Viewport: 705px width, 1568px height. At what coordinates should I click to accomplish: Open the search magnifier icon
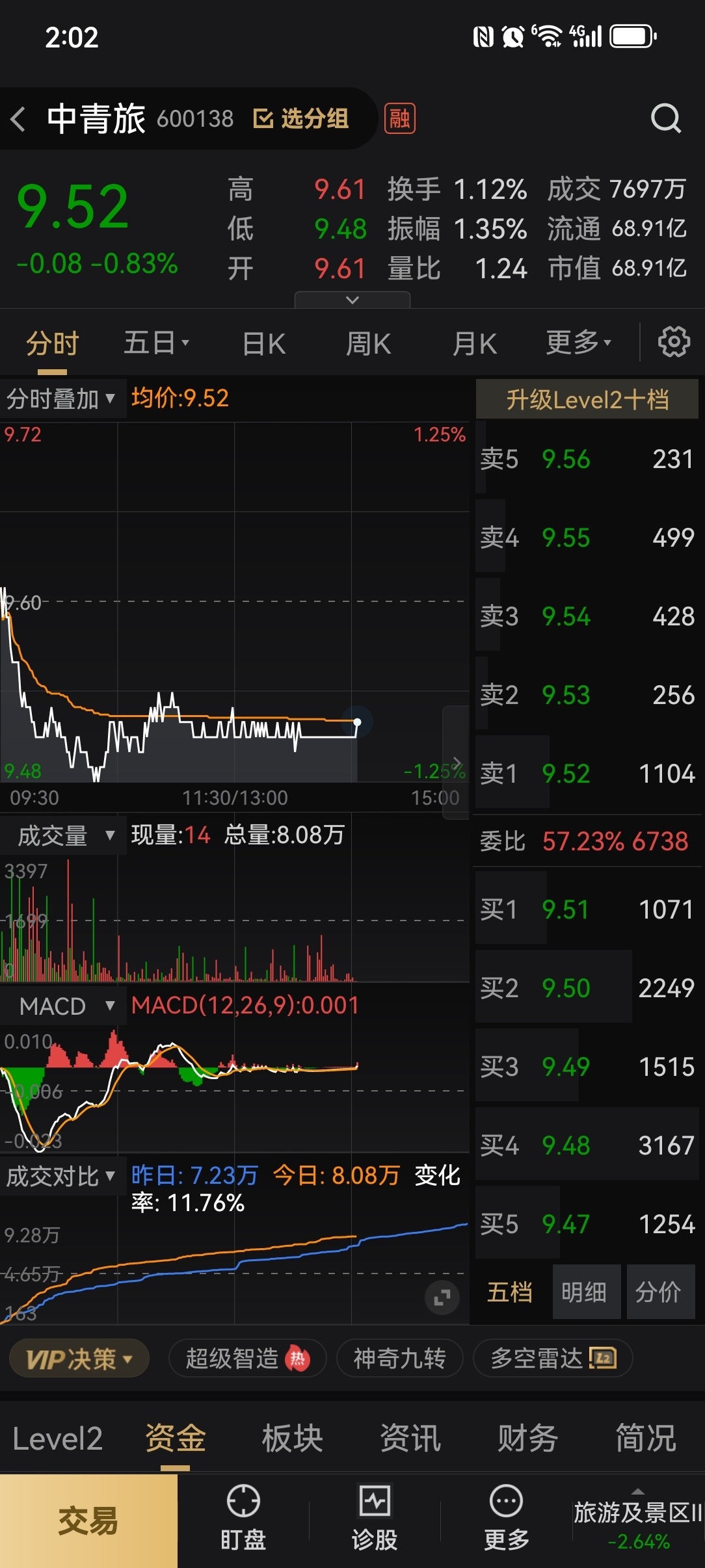point(666,119)
